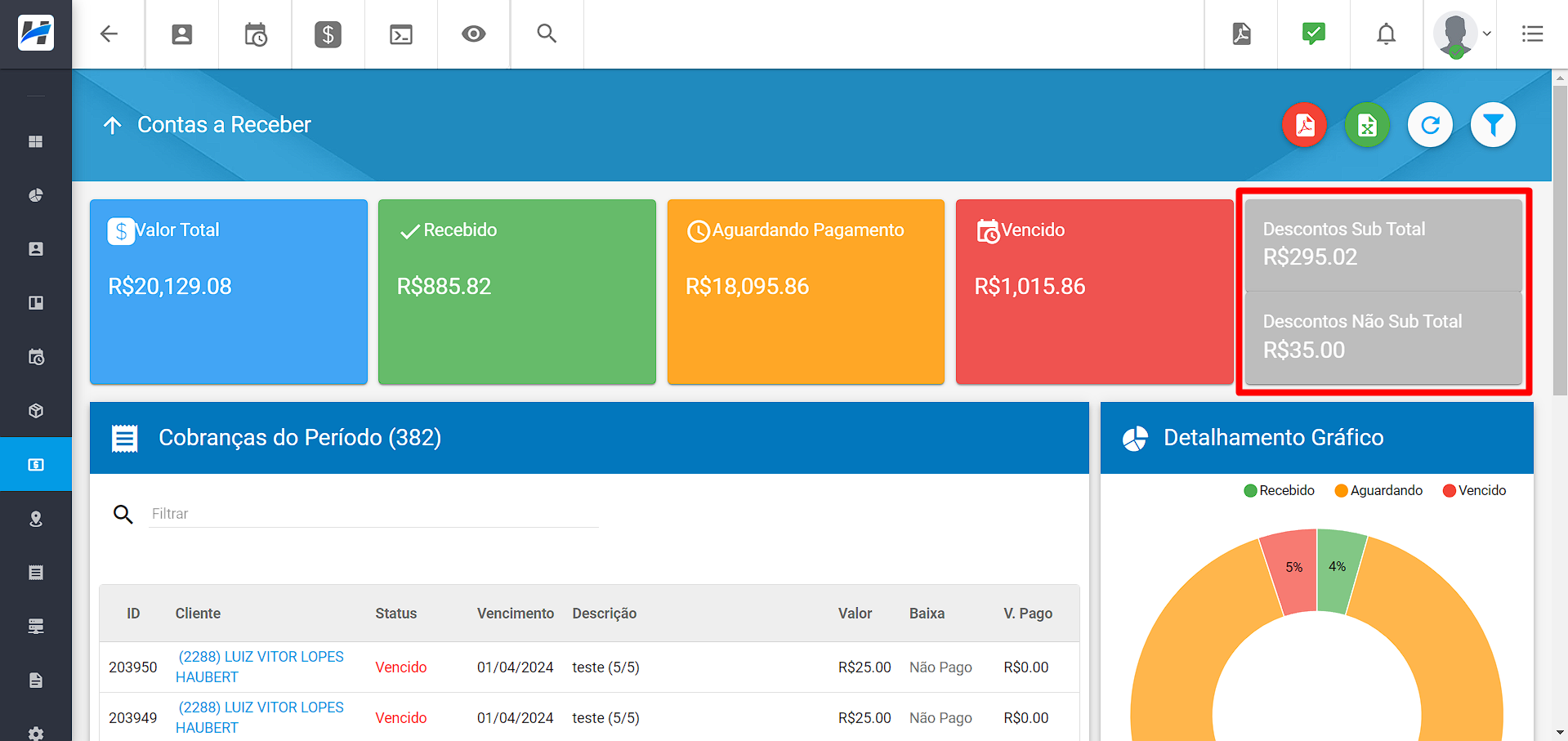
Task: Sort by the Status column header
Action: click(396, 614)
